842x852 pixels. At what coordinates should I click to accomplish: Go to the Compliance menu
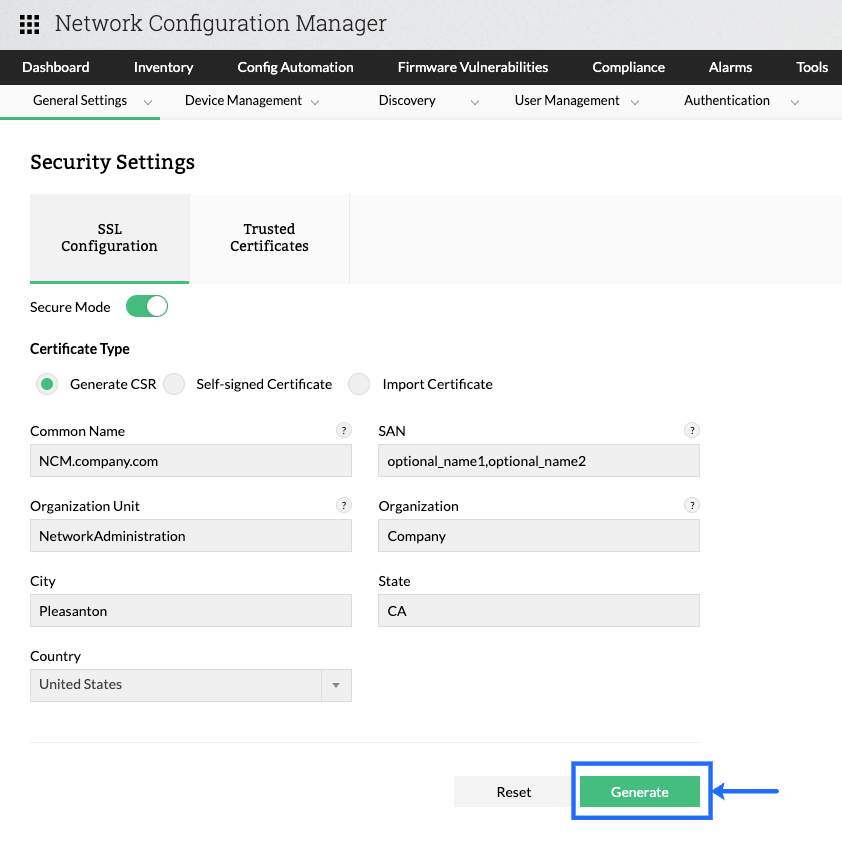[628, 67]
